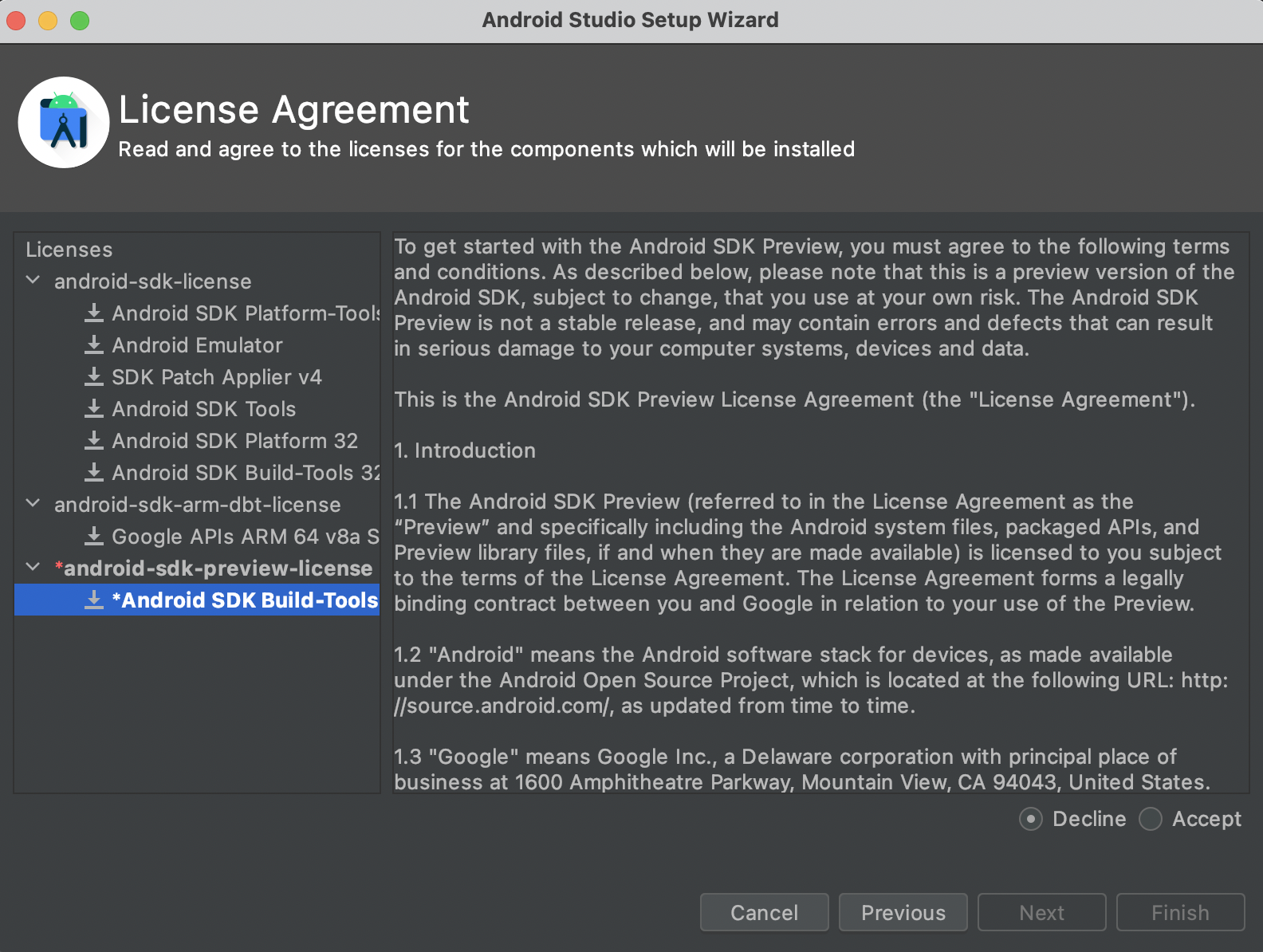The width and height of the screenshot is (1263, 952).
Task: Select *android-sdk-preview-license tree node
Action: [x=213, y=568]
